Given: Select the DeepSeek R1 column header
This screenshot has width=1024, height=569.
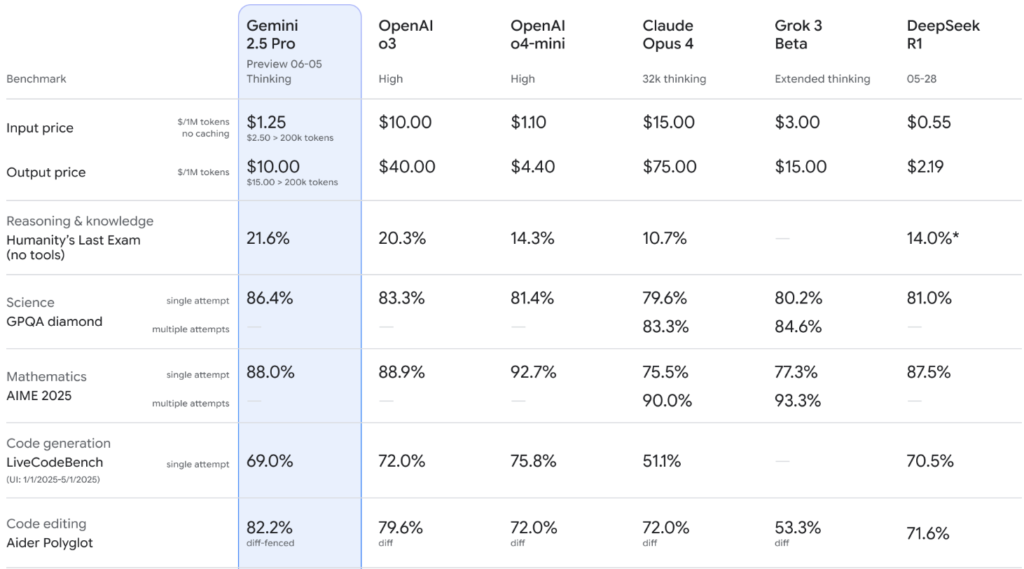Looking at the screenshot, I should [943, 35].
